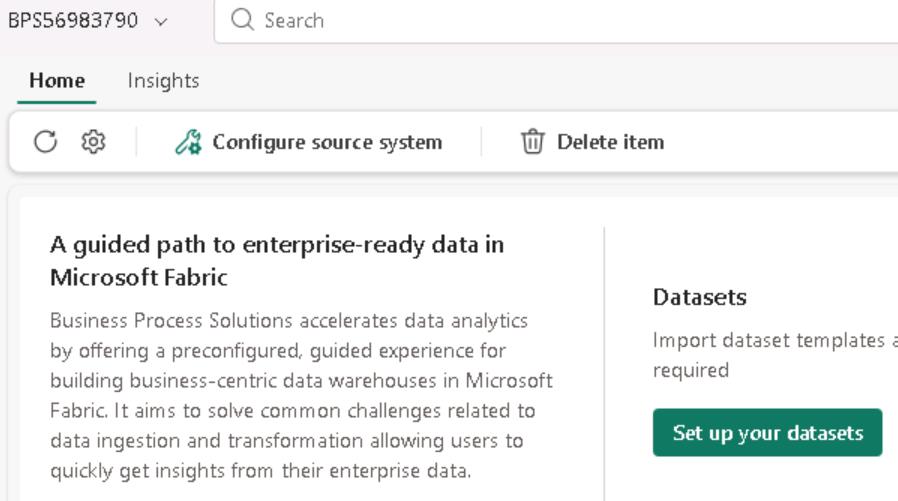This screenshot has width=898, height=501.
Task: Click the Delete item trash can icon
Action: [531, 142]
